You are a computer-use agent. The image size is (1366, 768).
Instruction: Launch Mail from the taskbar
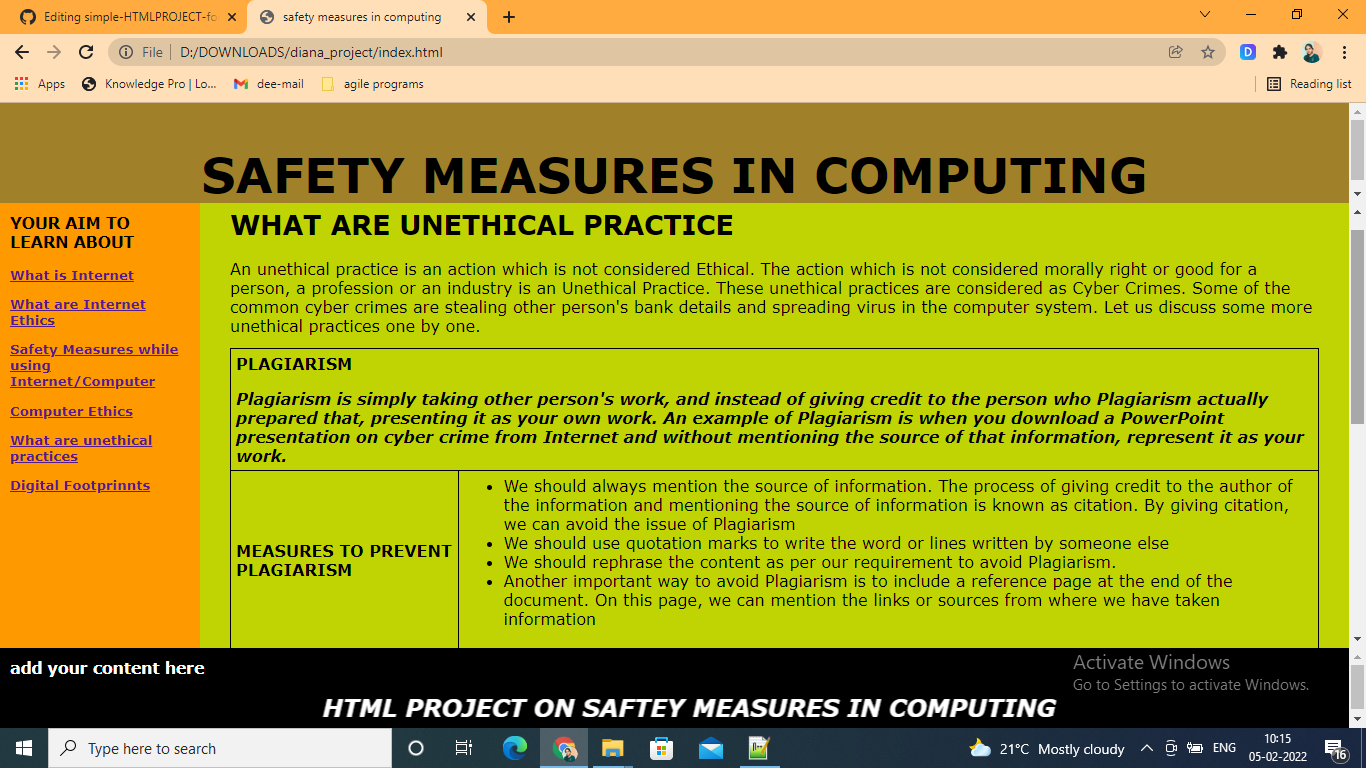710,748
